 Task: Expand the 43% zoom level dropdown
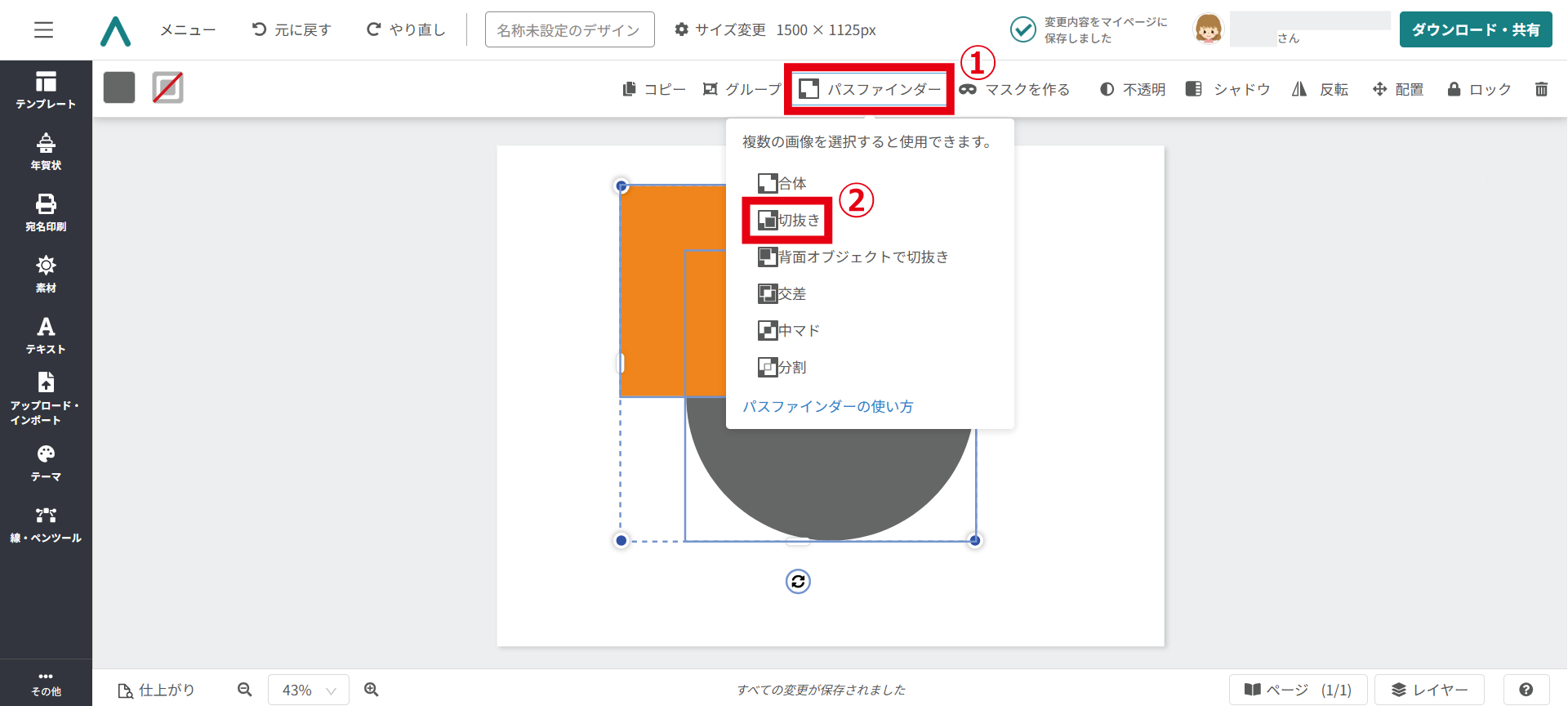pyautogui.click(x=309, y=690)
